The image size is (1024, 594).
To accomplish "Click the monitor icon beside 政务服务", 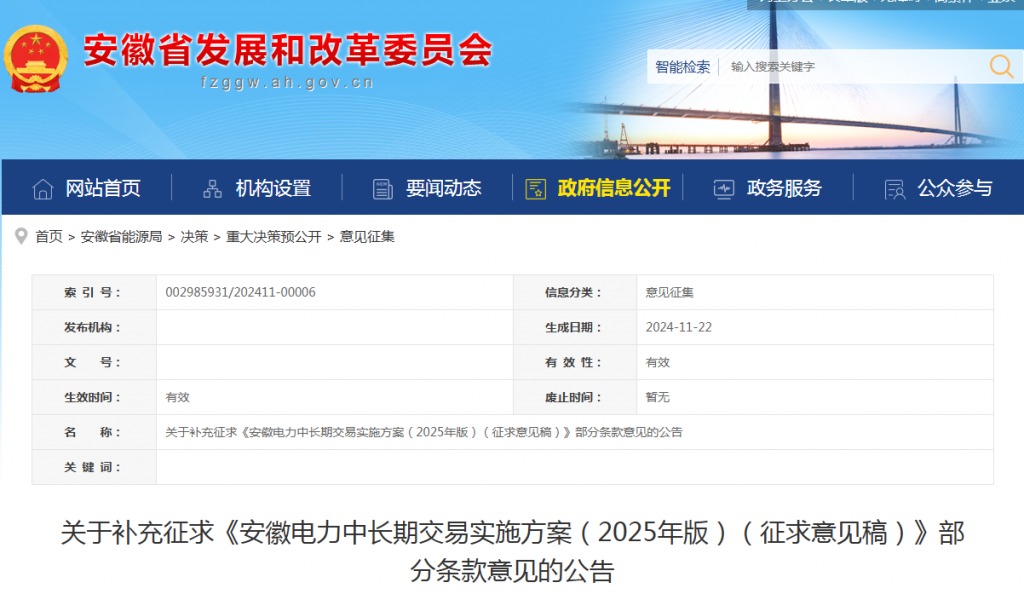I will coord(724,189).
